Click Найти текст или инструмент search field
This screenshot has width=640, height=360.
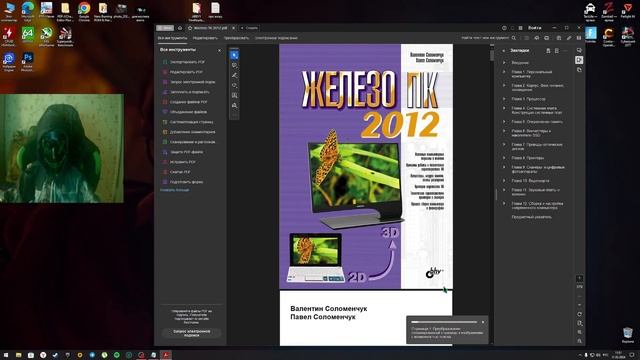485,38
